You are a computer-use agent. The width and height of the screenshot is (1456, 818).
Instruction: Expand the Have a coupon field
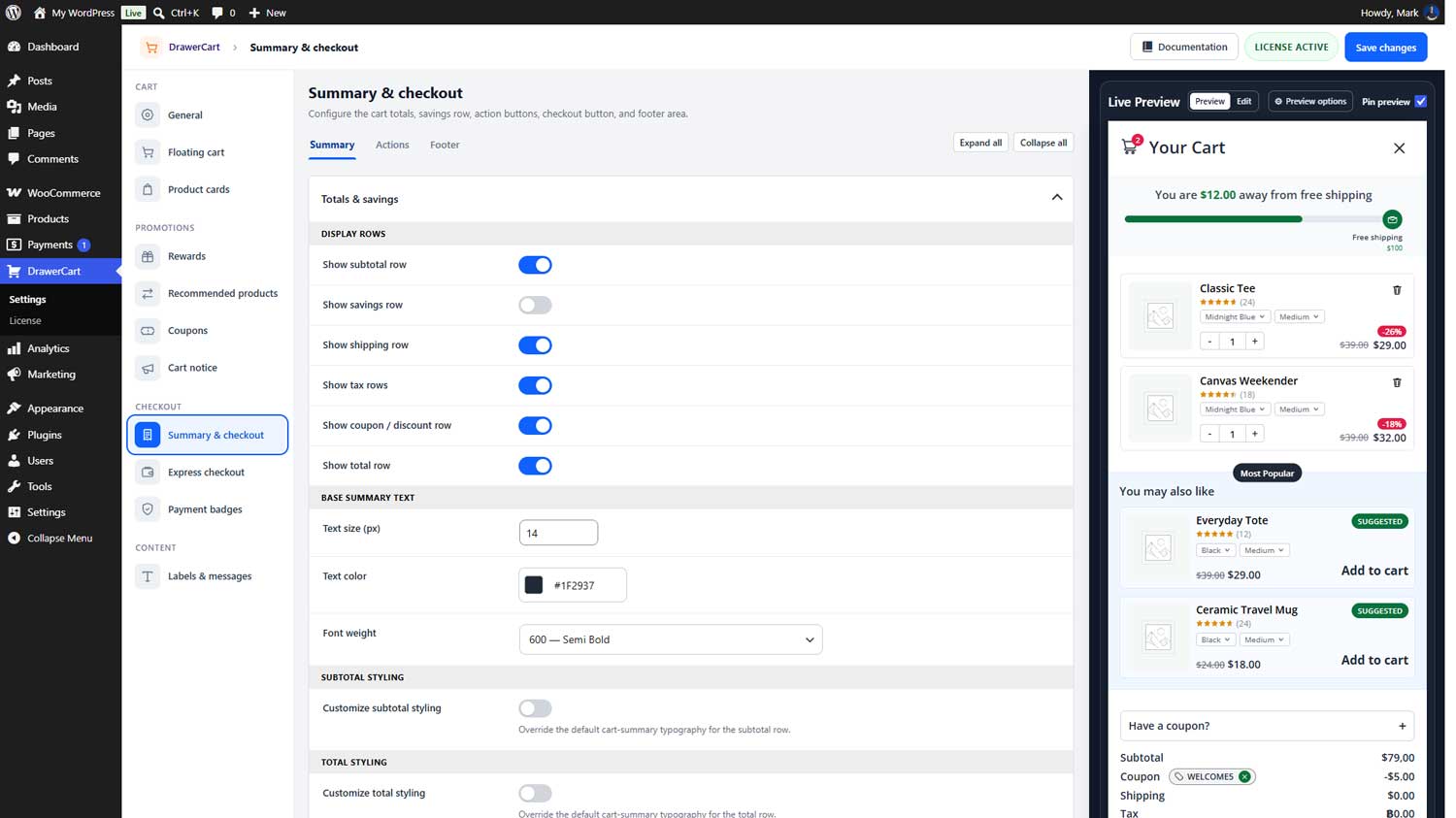[x=1267, y=726]
